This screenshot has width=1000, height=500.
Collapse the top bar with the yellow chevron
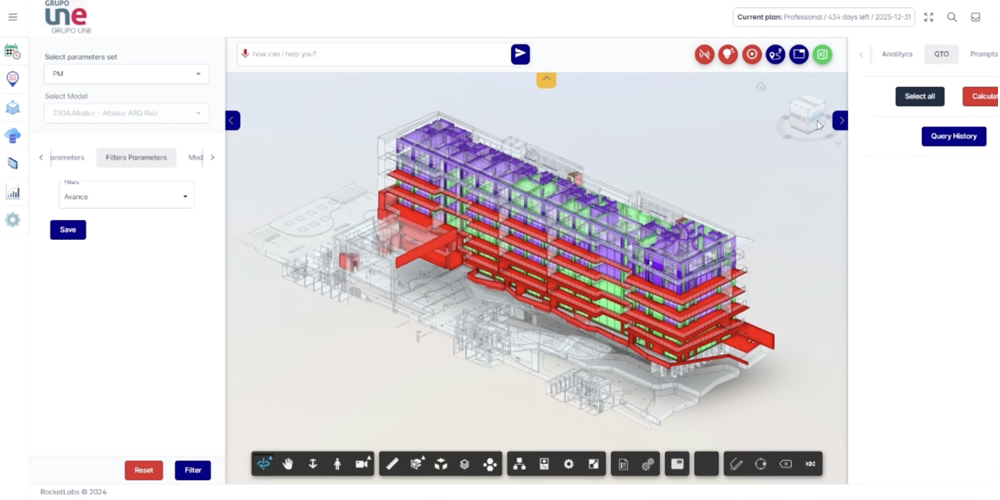point(546,80)
